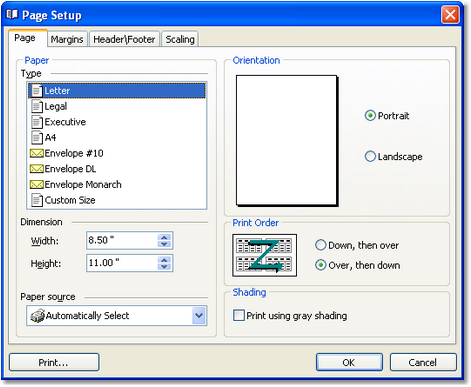Click the Executive paper type page icon
Image resolution: width=471 pixels, height=387 pixels.
point(37,122)
